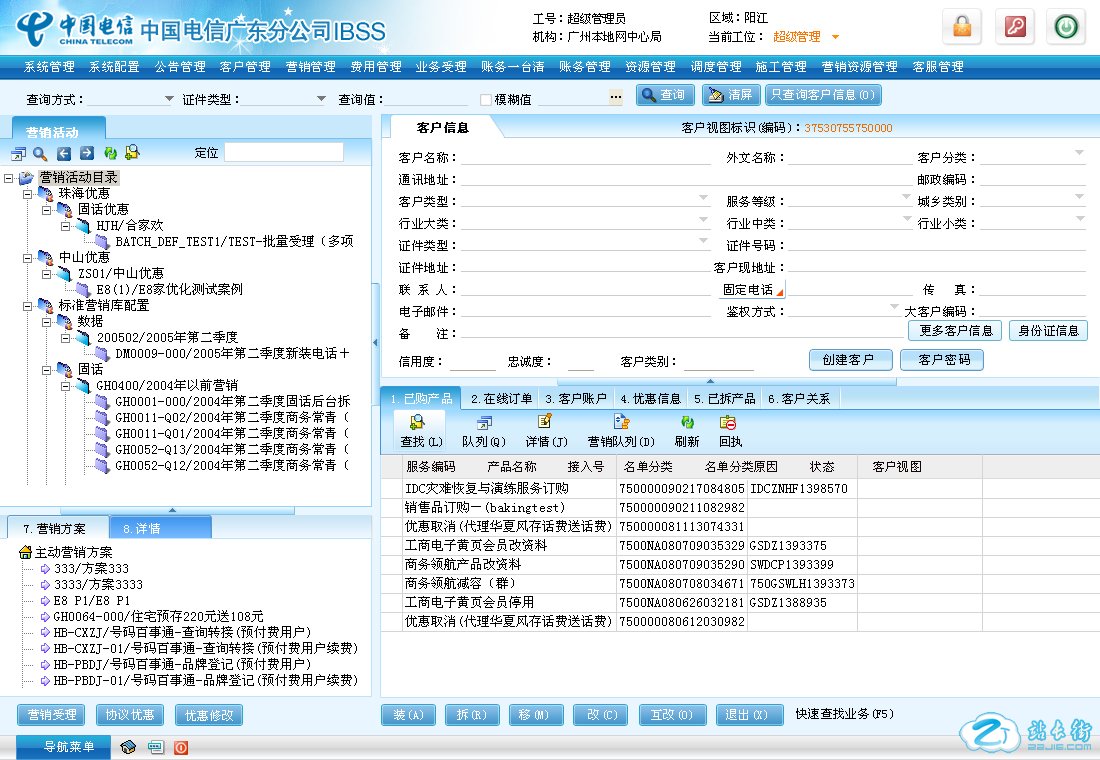1100x760 pixels.
Task: Click the 创建客户 button
Action: (849, 360)
